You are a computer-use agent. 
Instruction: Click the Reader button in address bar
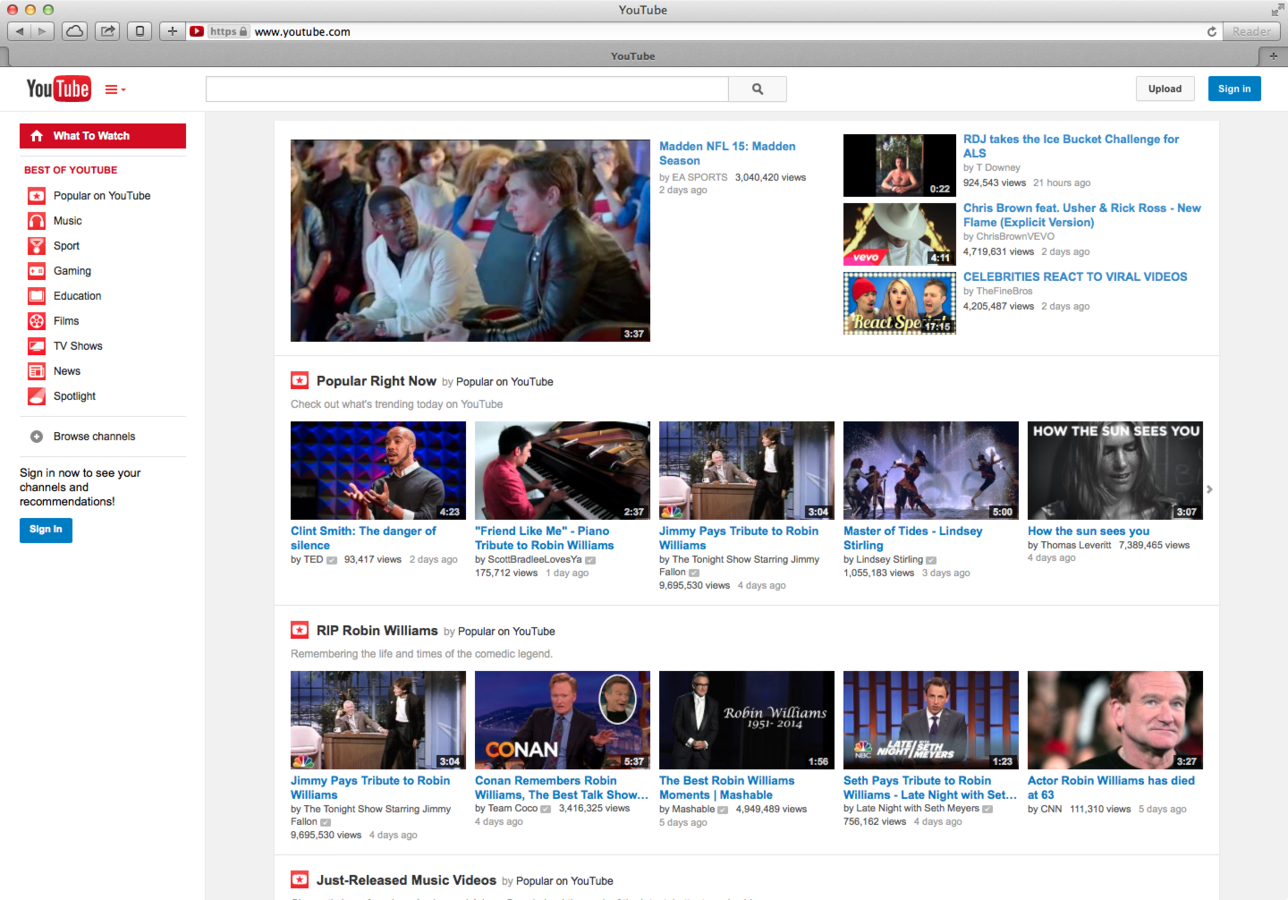click(1251, 32)
